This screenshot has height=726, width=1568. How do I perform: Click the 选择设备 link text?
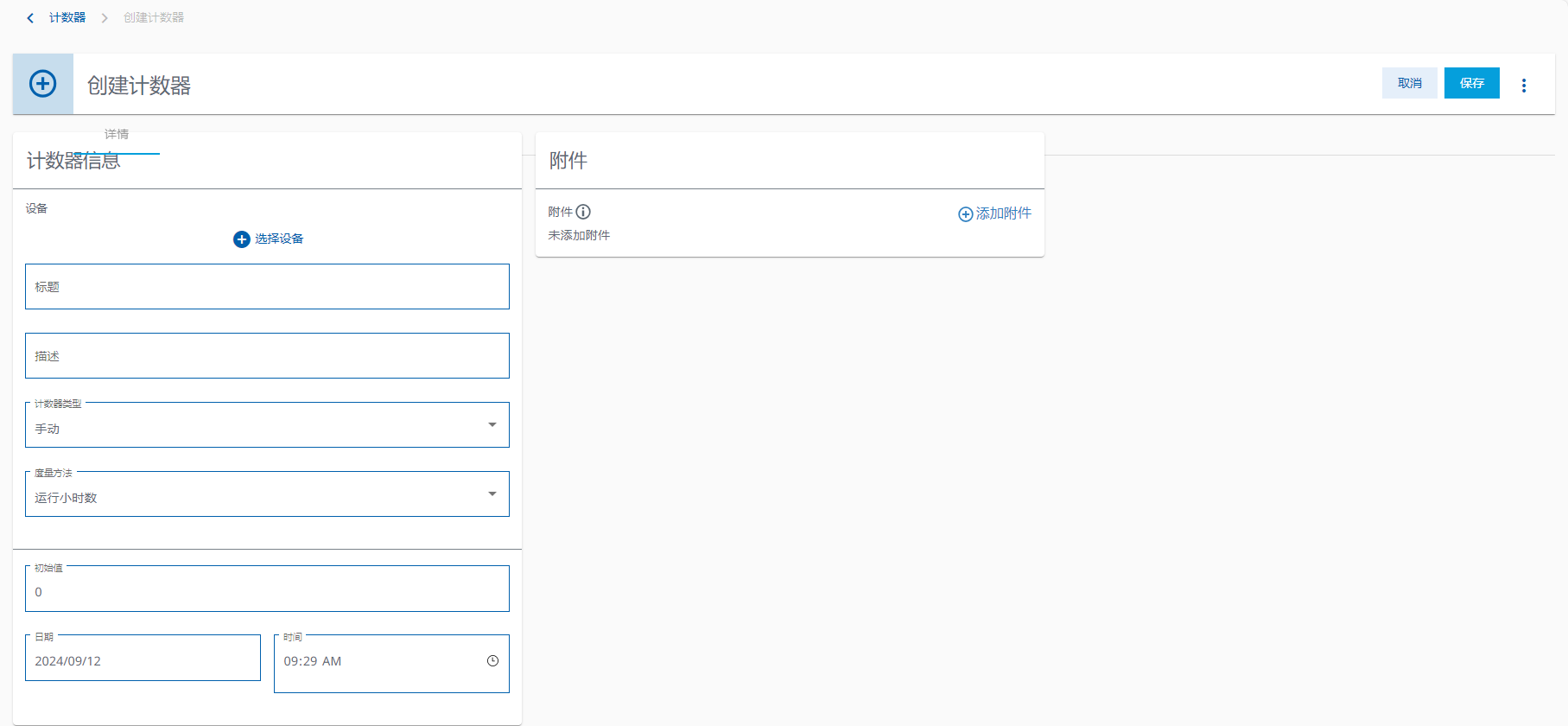[279, 239]
